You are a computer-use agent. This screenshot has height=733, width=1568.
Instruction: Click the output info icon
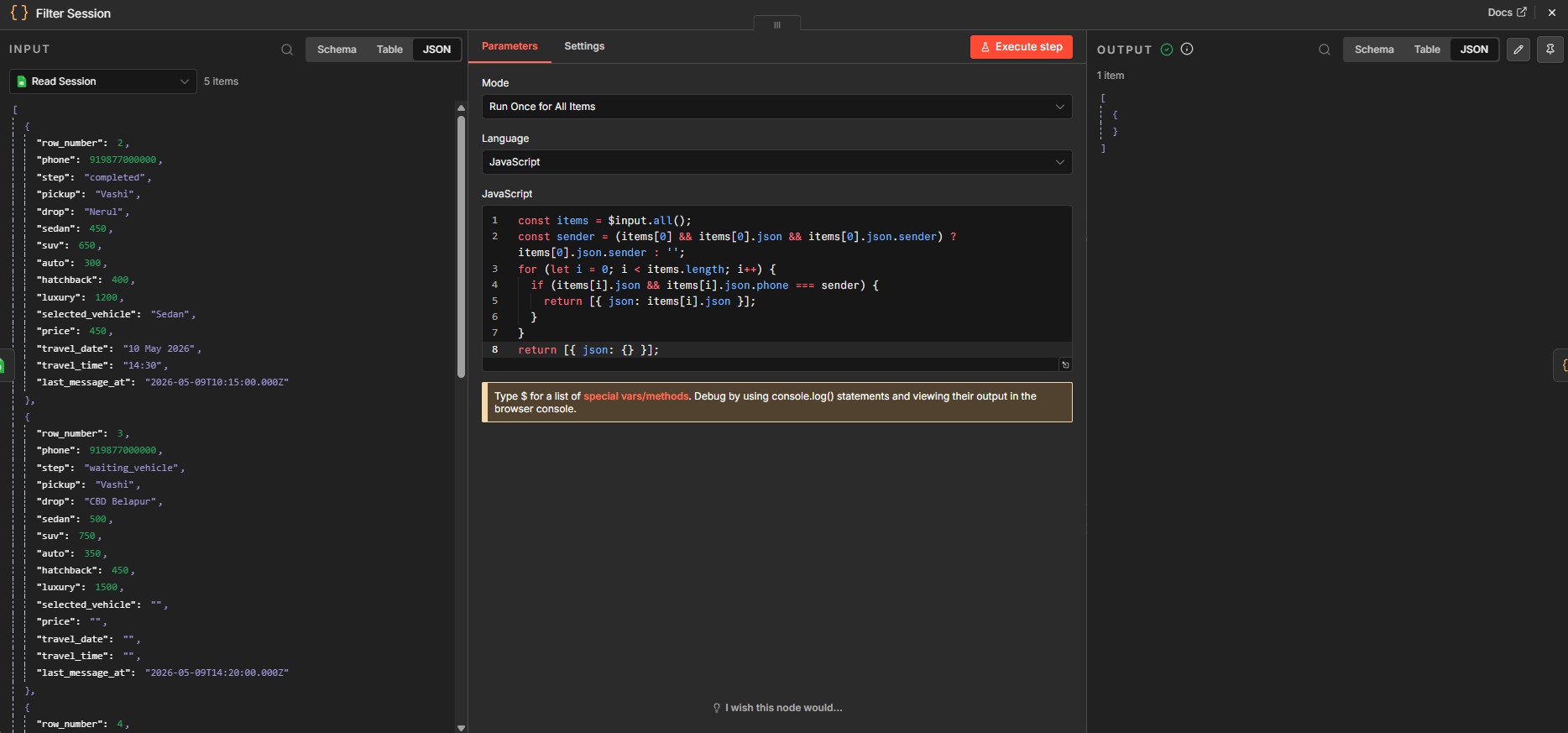click(x=1187, y=50)
